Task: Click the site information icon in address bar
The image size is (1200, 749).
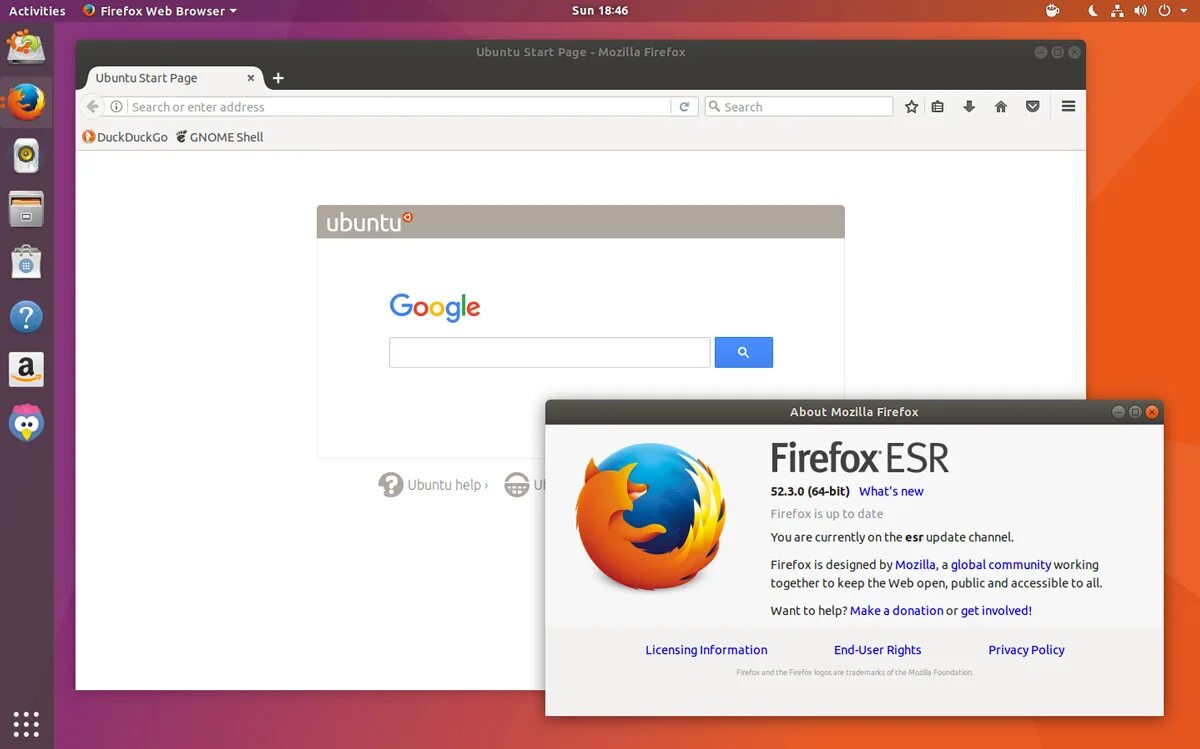Action: (116, 106)
